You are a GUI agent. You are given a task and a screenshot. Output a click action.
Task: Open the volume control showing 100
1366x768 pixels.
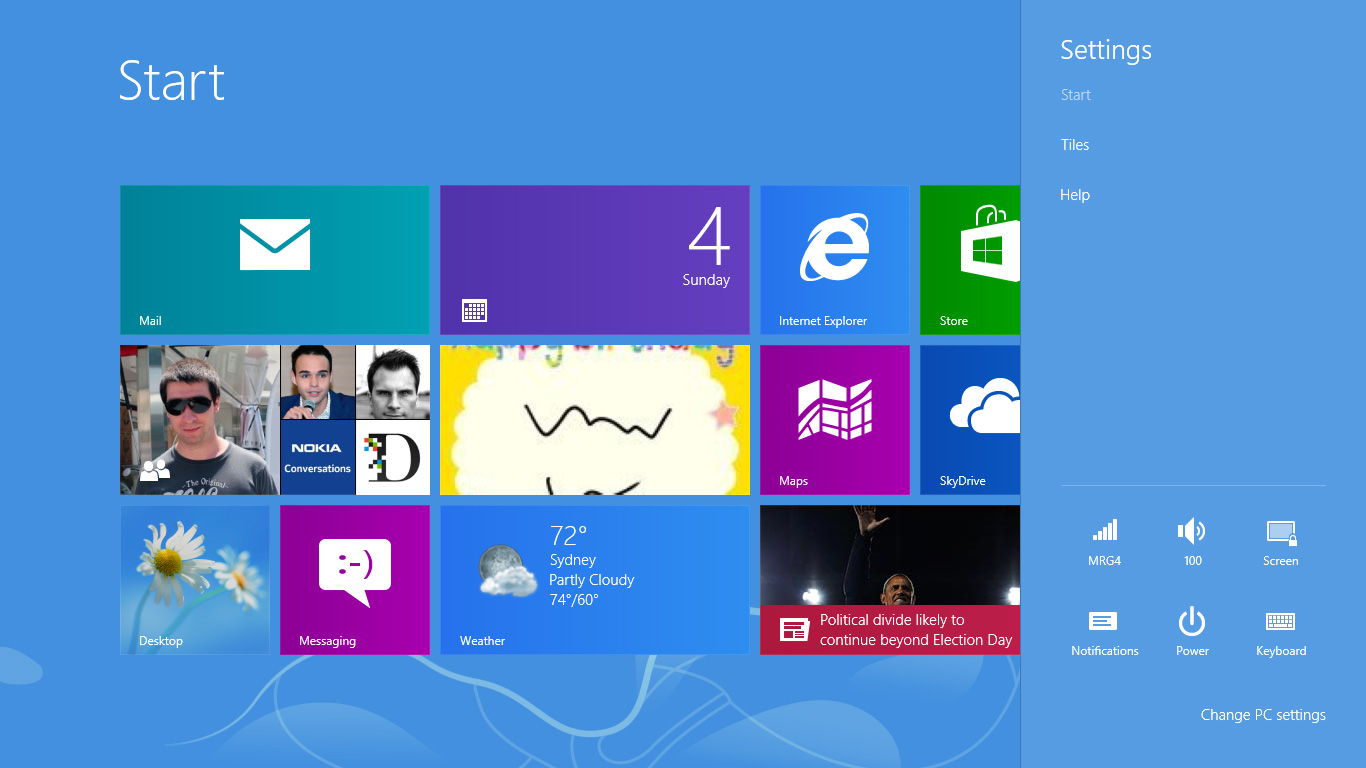pos(1192,542)
